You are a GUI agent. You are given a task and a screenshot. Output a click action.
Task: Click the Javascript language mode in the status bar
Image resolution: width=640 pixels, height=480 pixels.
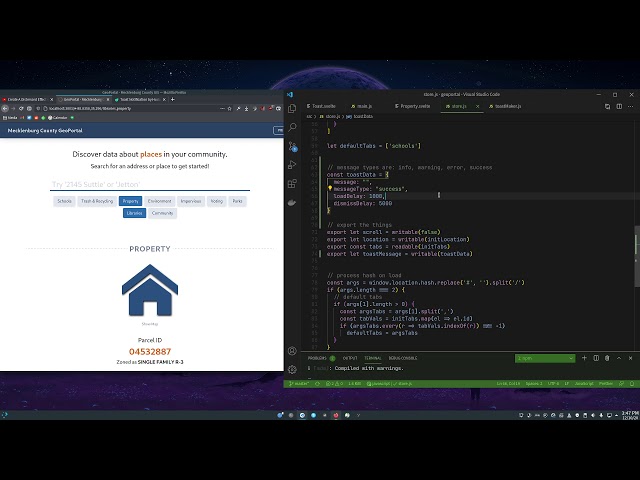(584, 384)
